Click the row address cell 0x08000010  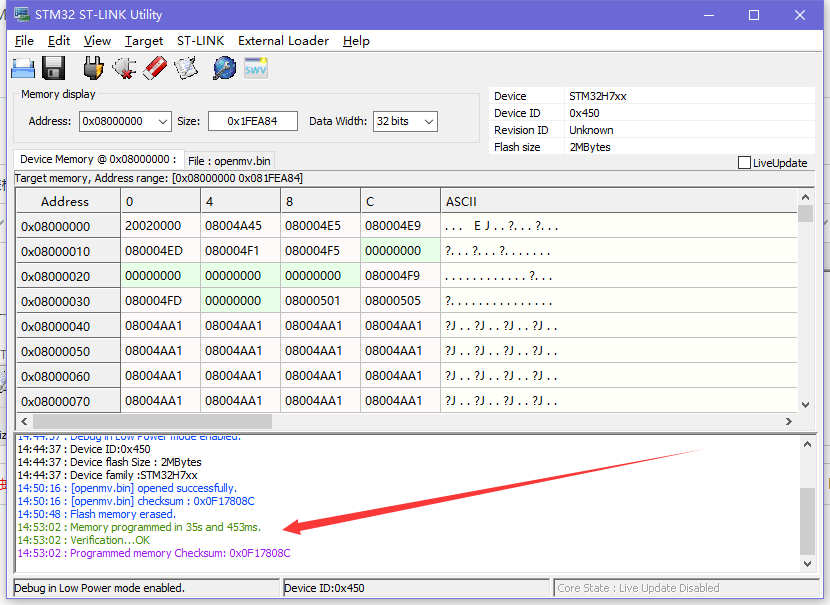click(x=68, y=251)
